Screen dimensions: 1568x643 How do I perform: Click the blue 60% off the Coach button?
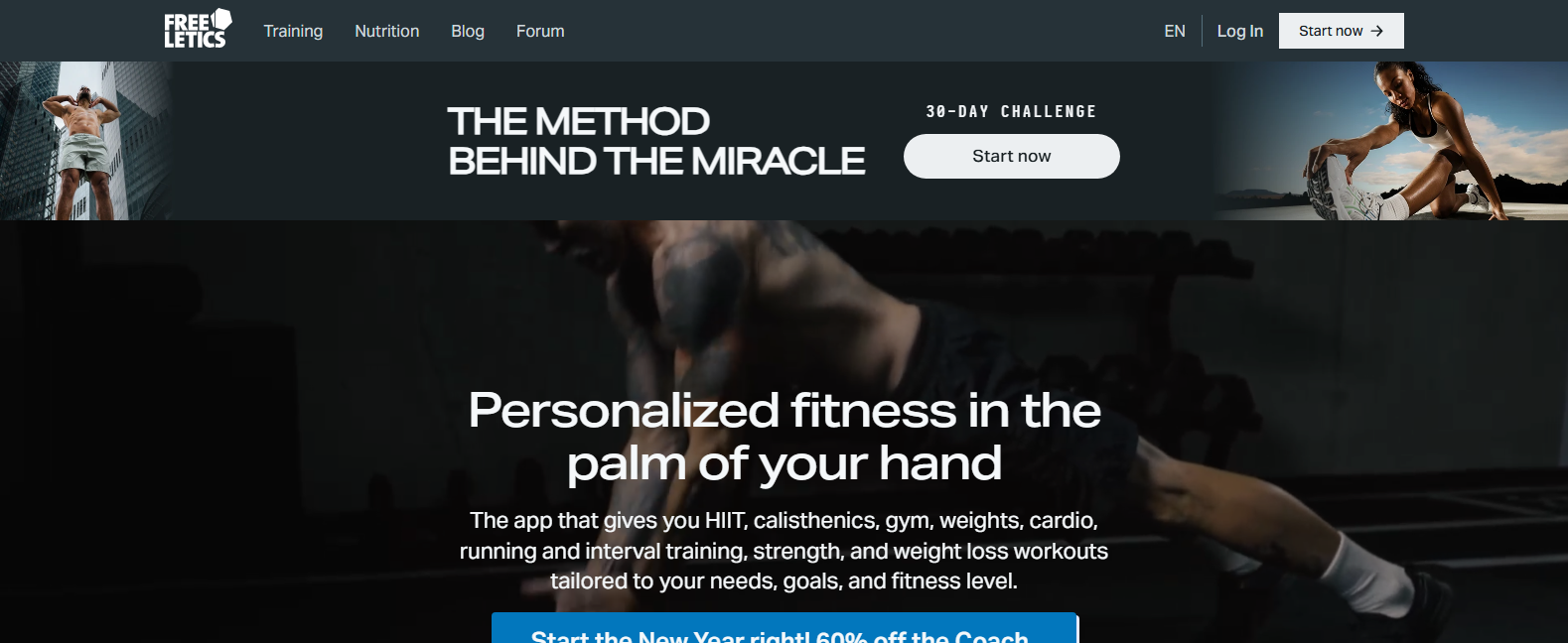[784, 628]
